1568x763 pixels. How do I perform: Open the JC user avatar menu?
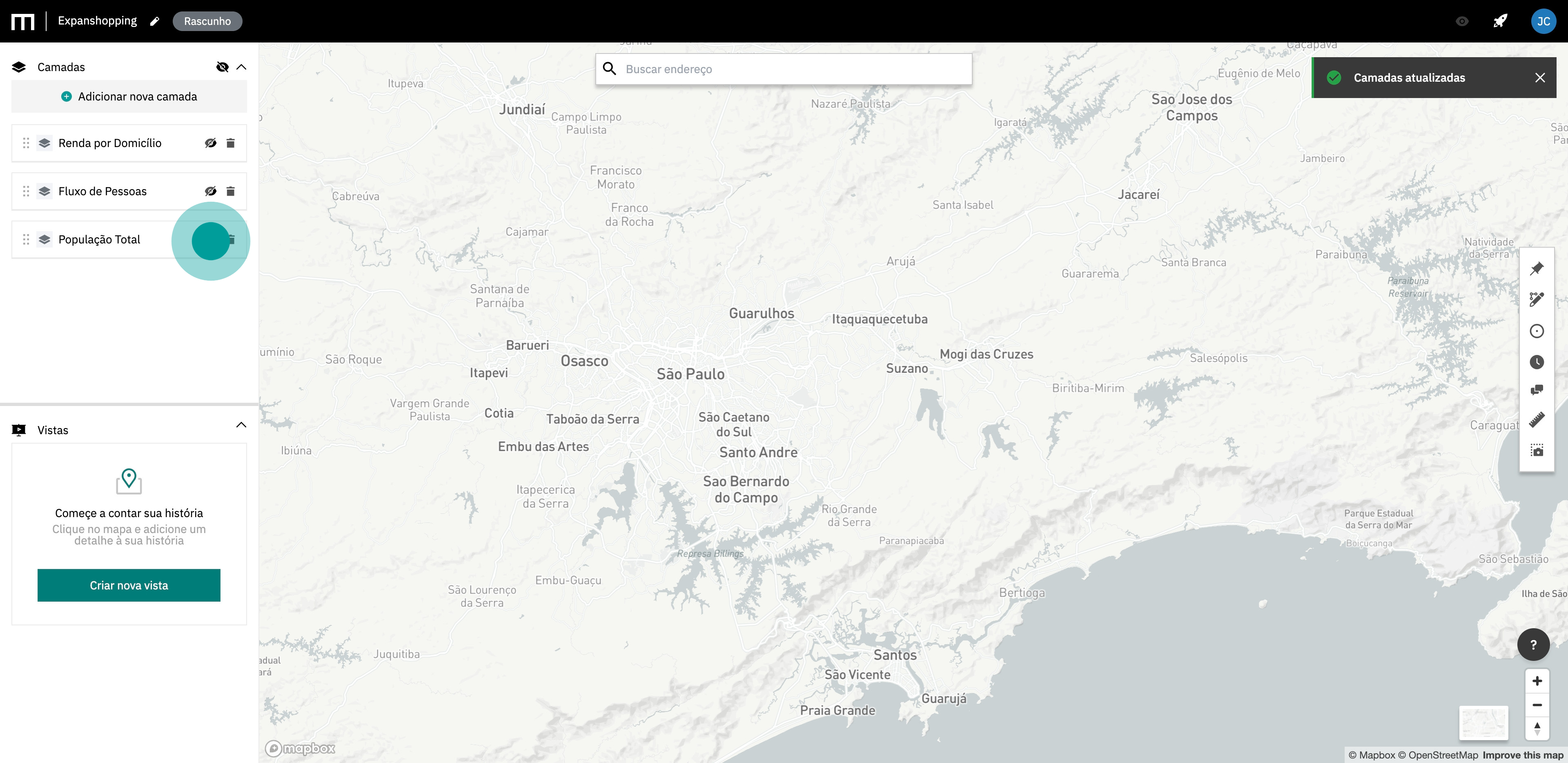pos(1543,21)
